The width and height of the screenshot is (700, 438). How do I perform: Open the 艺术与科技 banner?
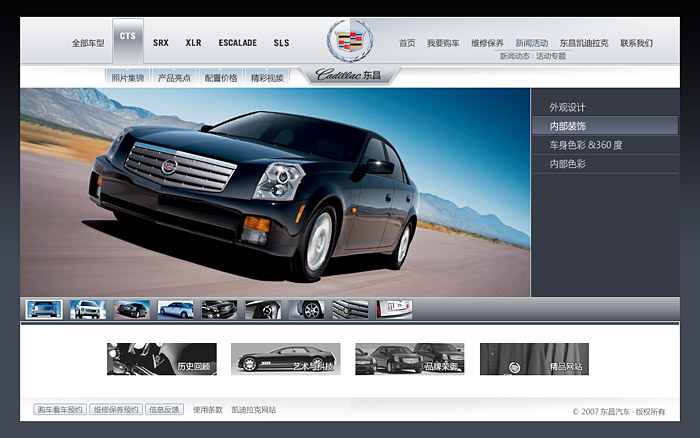click(286, 359)
